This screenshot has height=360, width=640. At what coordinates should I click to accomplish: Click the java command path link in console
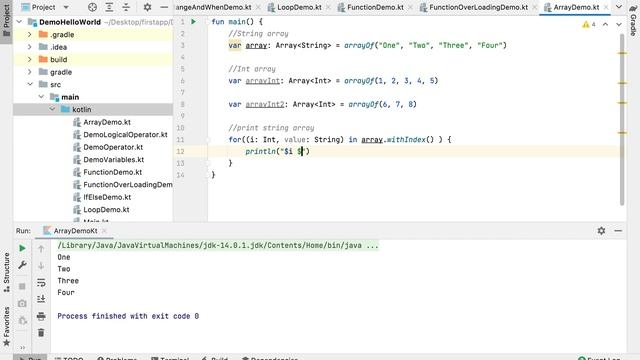tap(218, 245)
